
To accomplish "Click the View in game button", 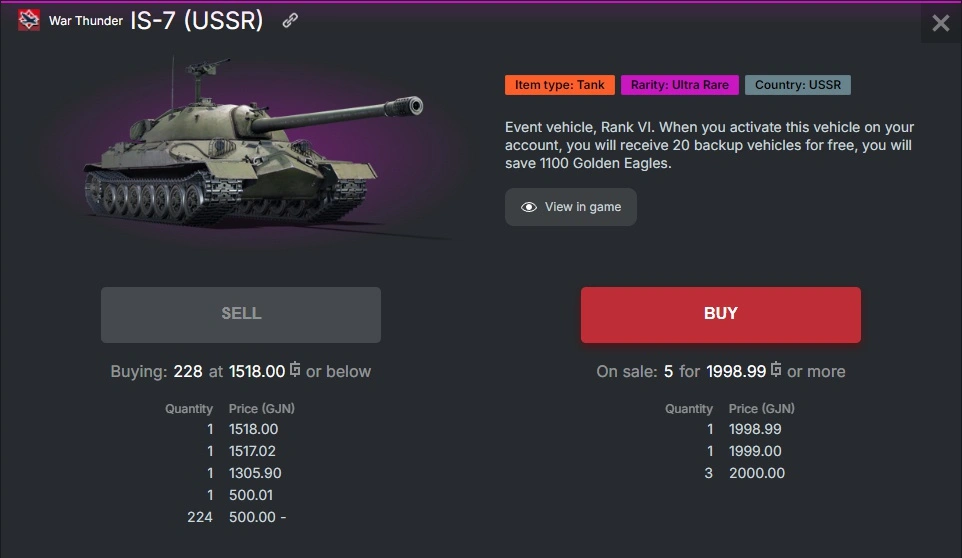I will click(x=571, y=207).
